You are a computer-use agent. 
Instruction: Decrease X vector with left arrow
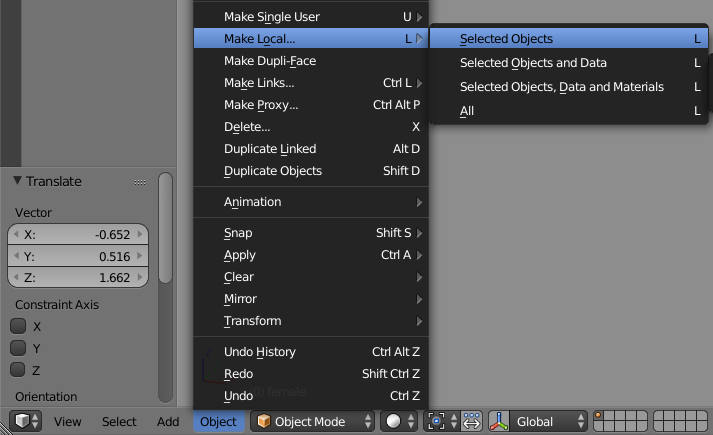click(16, 234)
